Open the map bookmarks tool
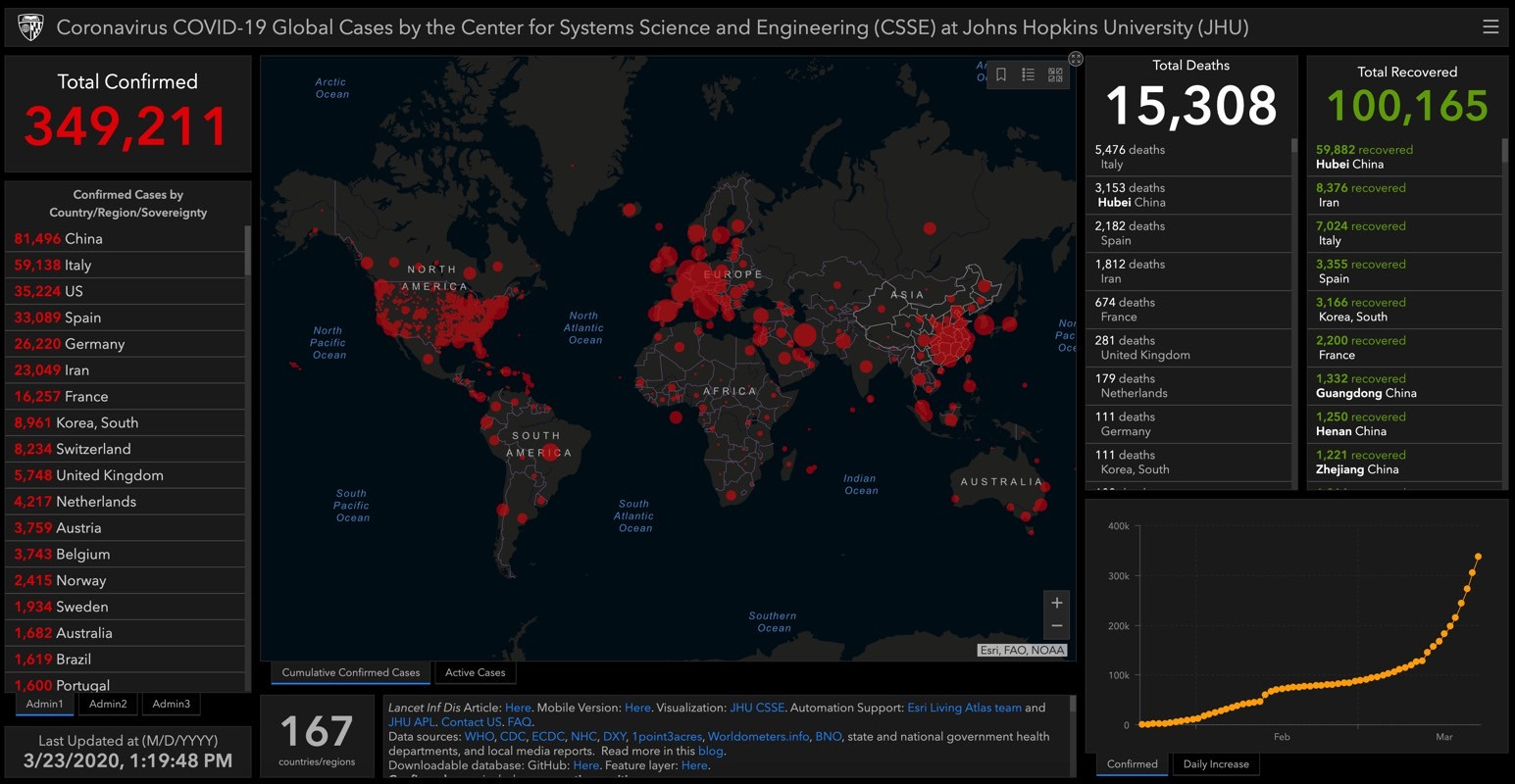 coord(1001,74)
